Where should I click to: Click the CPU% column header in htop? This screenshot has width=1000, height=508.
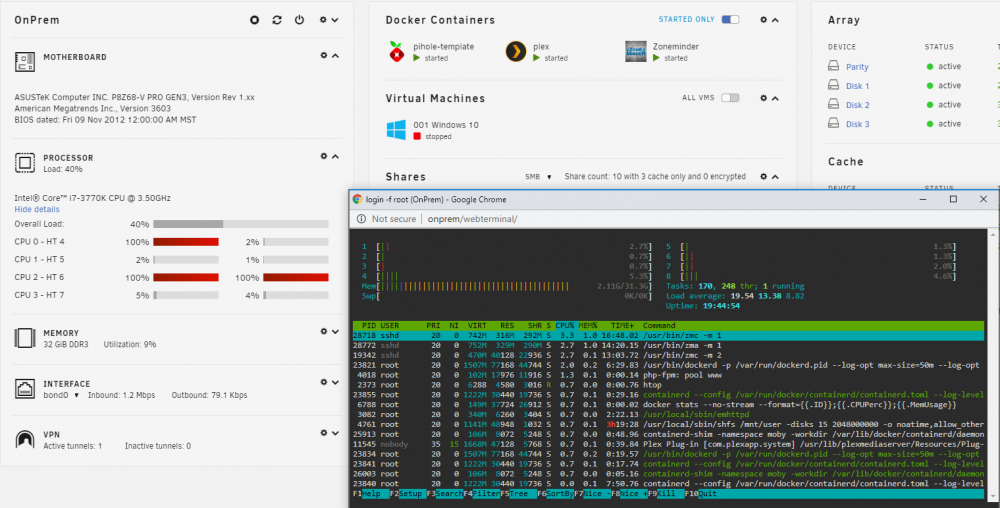click(x=564, y=325)
